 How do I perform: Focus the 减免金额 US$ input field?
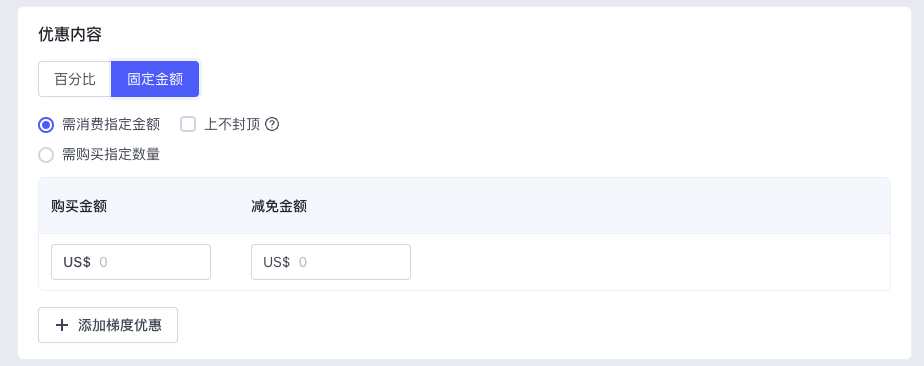(x=331, y=262)
